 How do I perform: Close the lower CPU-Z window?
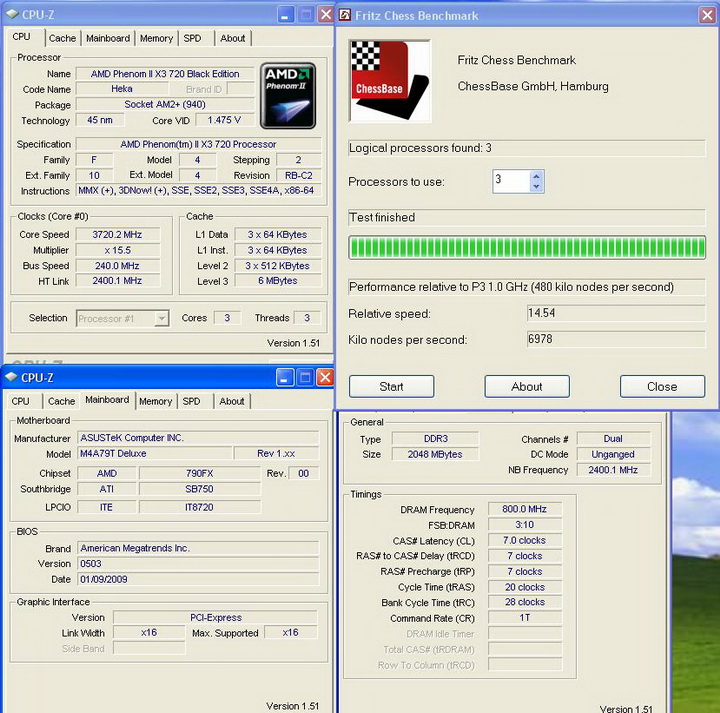point(325,378)
